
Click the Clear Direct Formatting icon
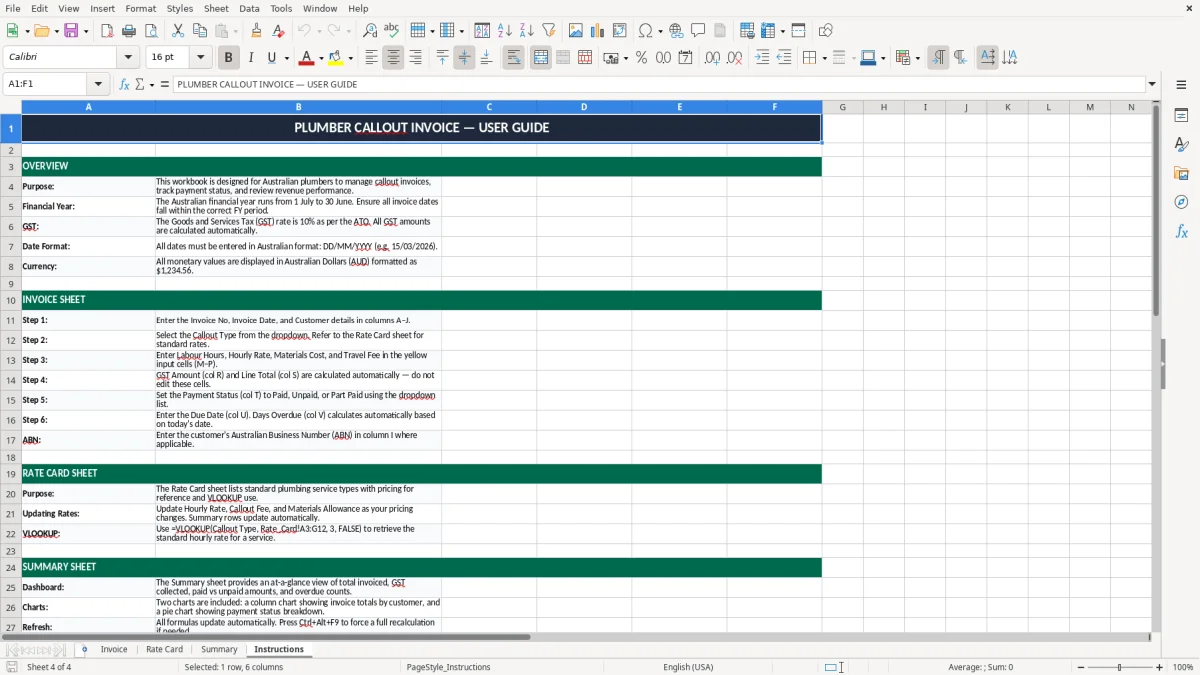point(278,31)
